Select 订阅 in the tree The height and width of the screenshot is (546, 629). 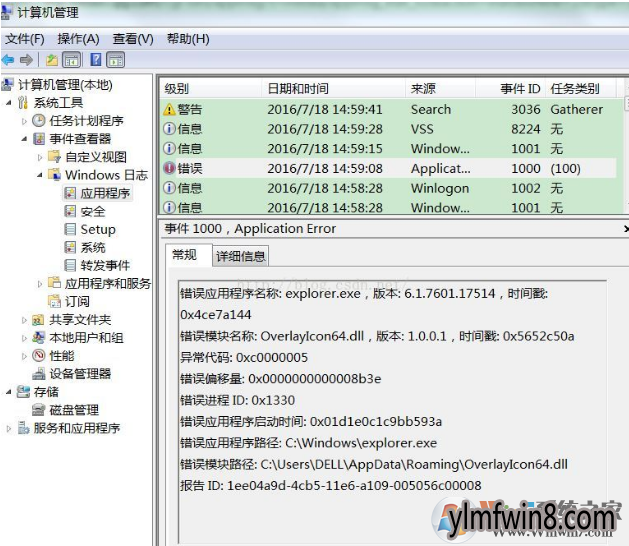[77, 301]
